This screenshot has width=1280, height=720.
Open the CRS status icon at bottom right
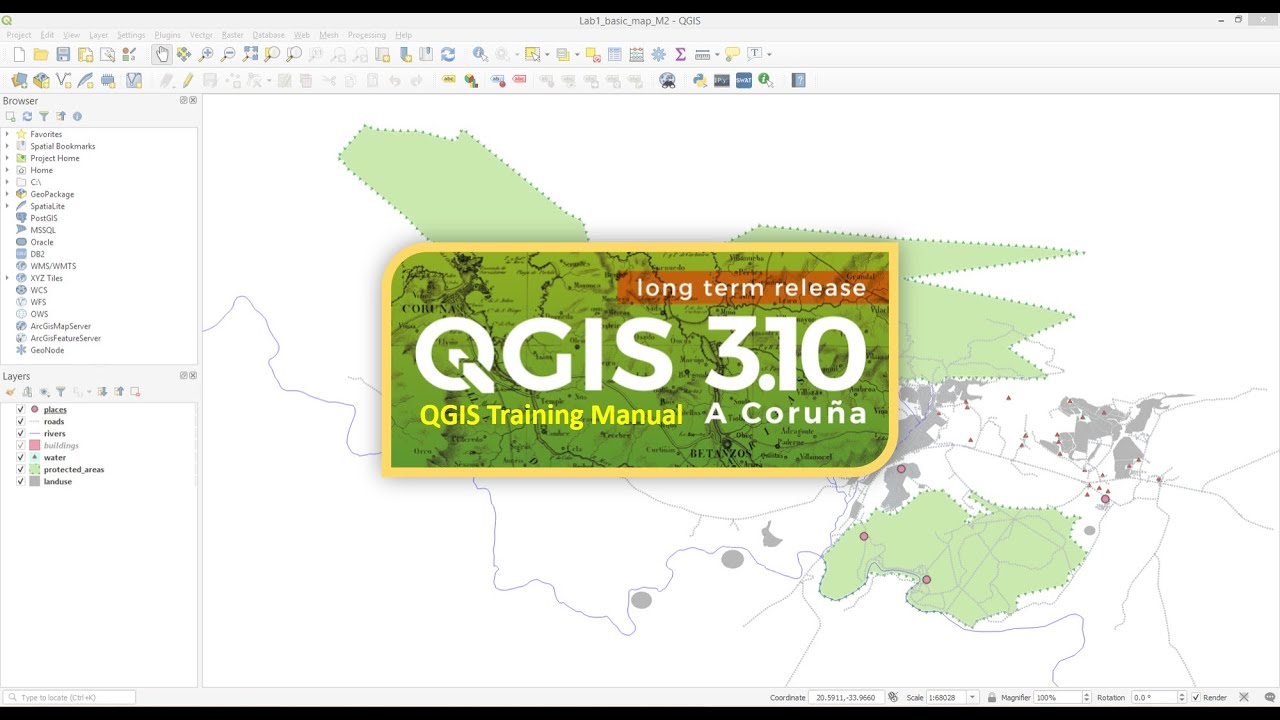pyautogui.click(x=1244, y=697)
